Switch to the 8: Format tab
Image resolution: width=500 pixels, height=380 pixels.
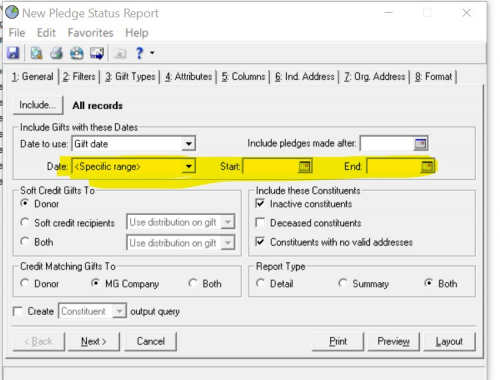coord(433,77)
